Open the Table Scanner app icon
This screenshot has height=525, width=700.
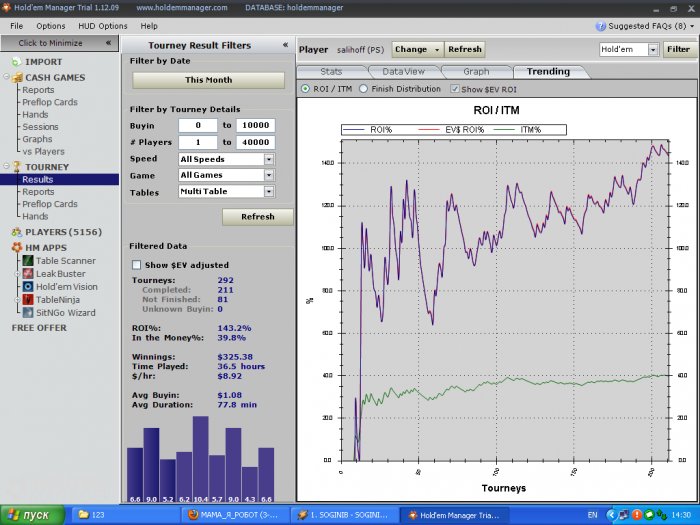[x=28, y=261]
